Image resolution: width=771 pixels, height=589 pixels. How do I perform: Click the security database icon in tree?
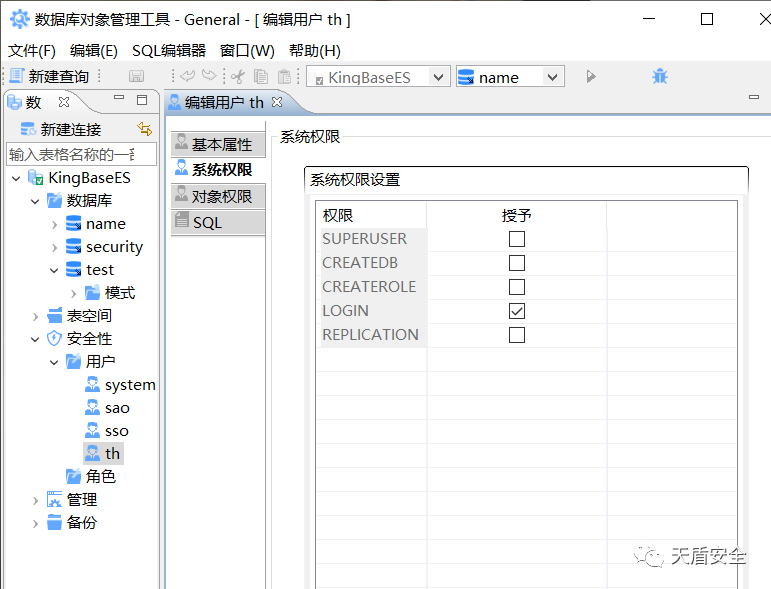[x=73, y=247]
